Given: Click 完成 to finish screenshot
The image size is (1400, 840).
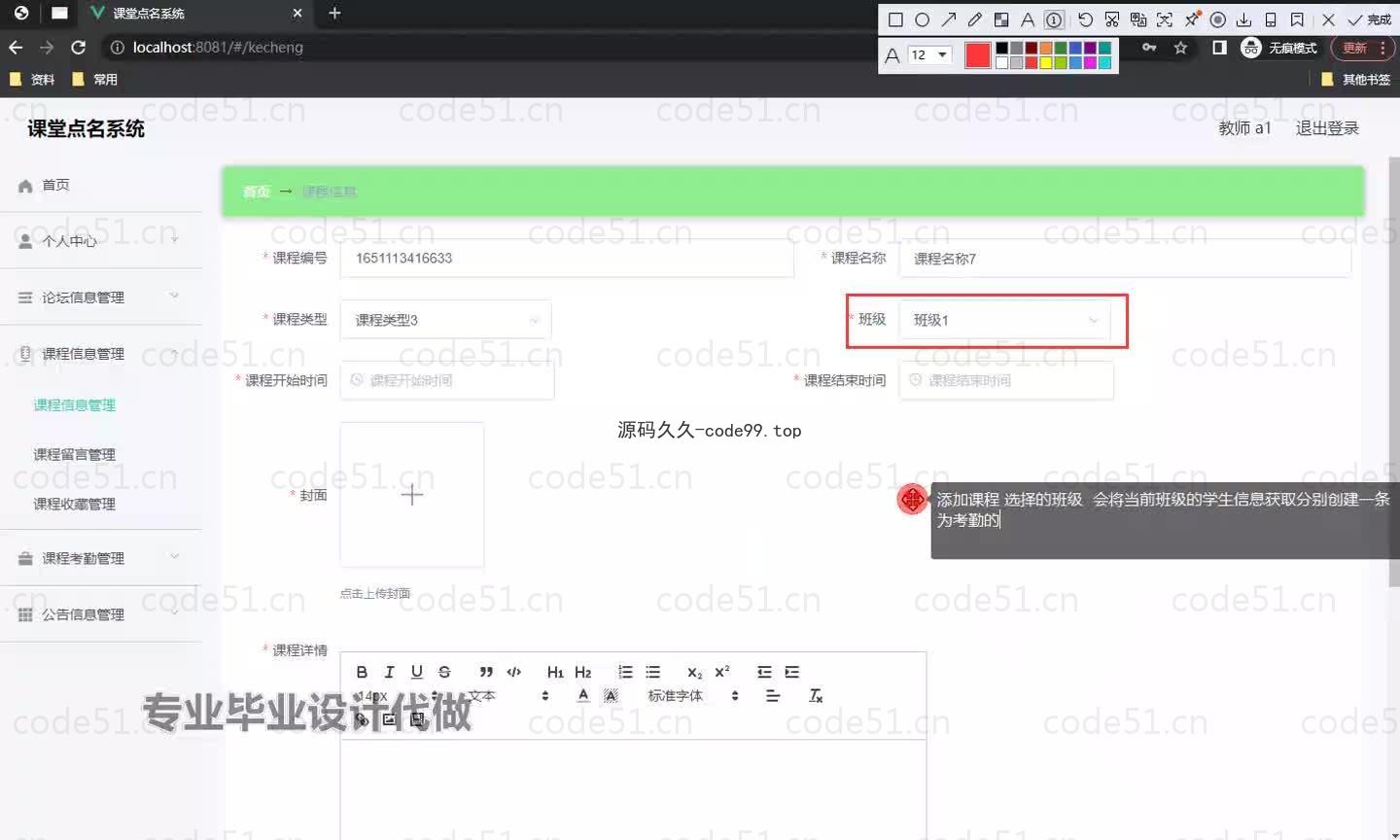Looking at the screenshot, I should point(1370,19).
